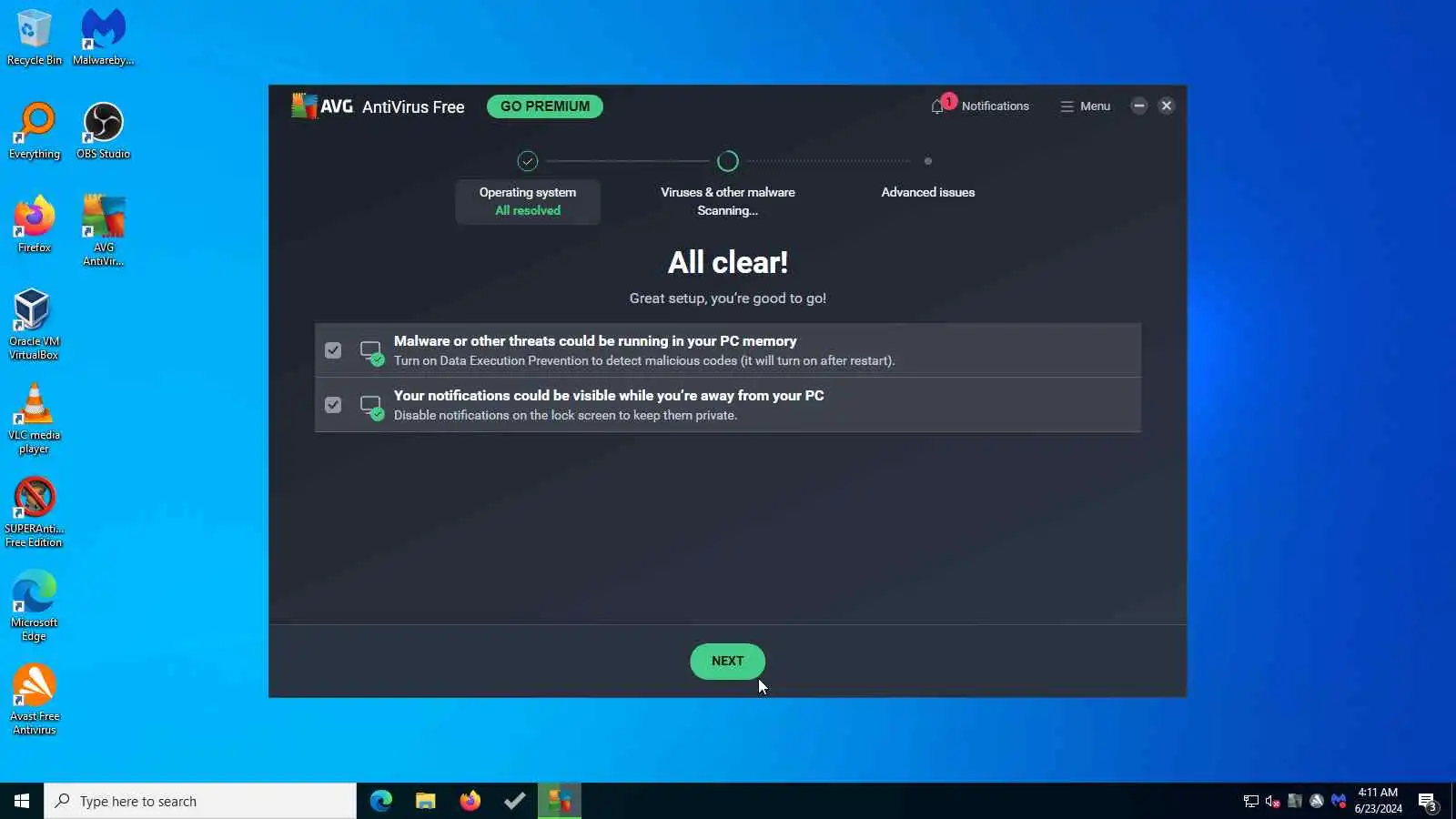Click the Operating system All resolved tab
Image resolution: width=1456 pixels, height=819 pixels.
click(x=528, y=201)
